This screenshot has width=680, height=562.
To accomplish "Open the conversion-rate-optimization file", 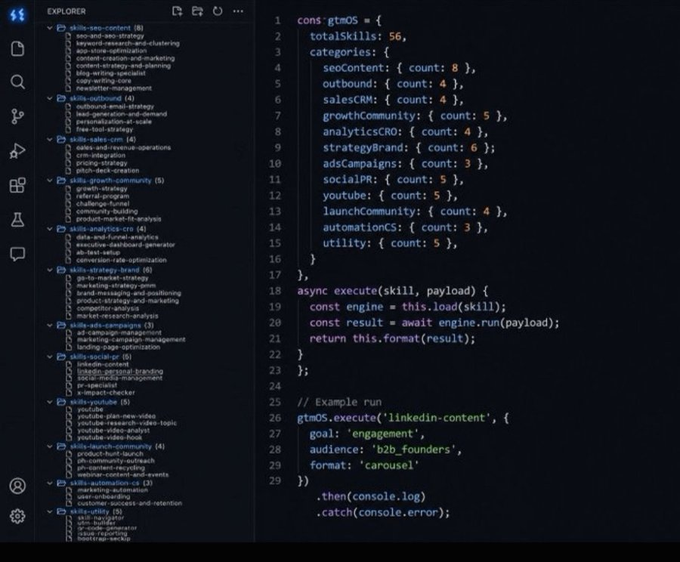I will [x=121, y=260].
